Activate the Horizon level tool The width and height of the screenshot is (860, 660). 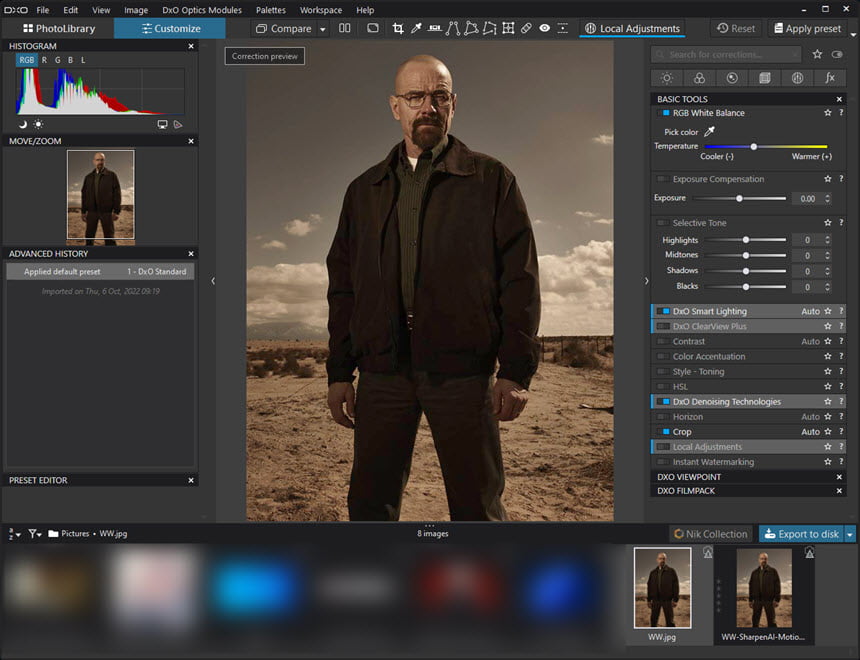click(434, 29)
